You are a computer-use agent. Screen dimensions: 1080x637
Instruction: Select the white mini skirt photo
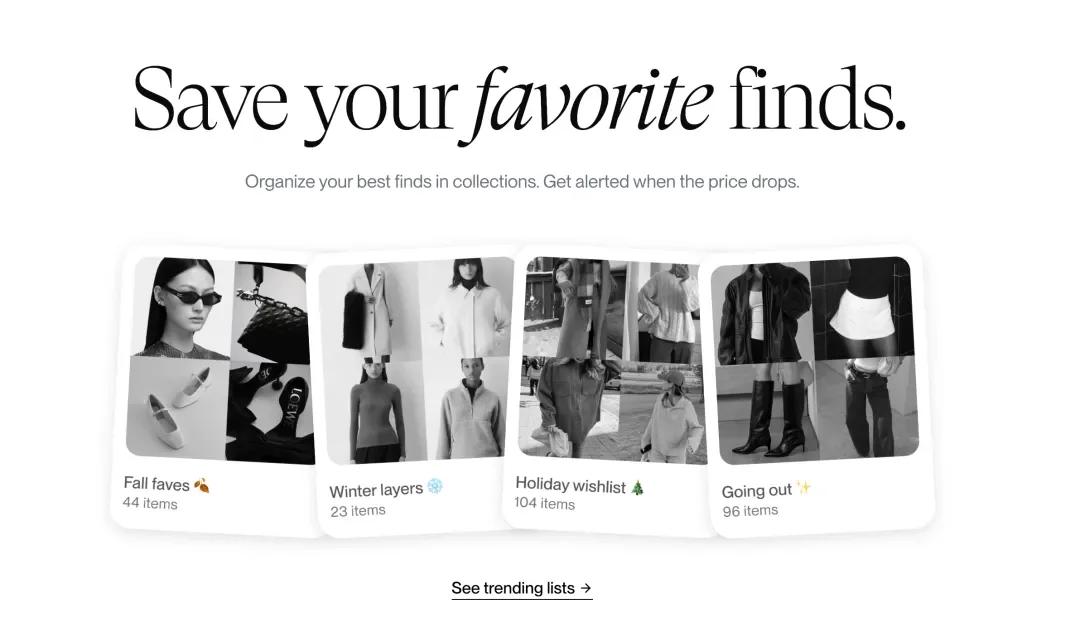tap(862, 308)
